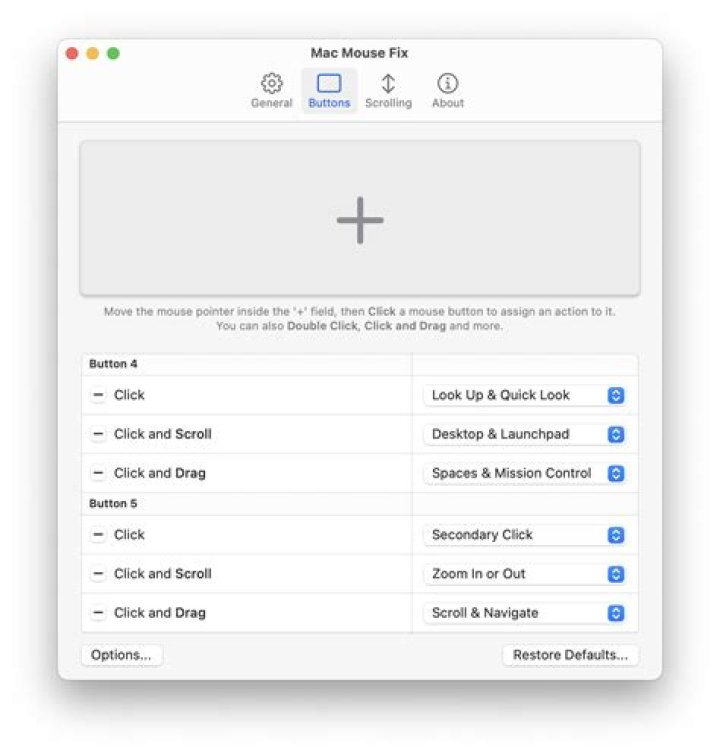This screenshot has width=720, height=756.
Task: Remove Button 4 Click and Drag row
Action: tap(98, 473)
